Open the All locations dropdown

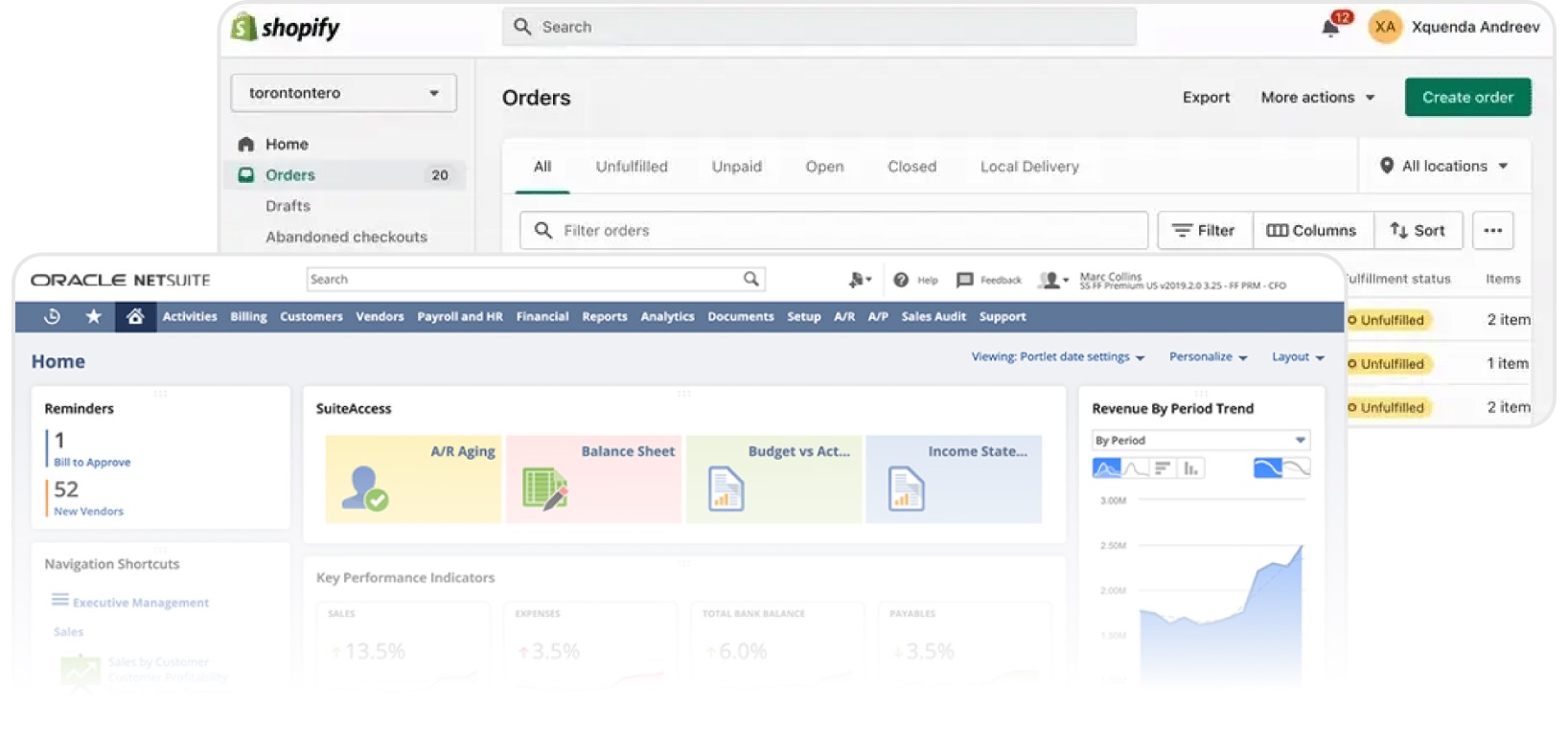pos(1444,166)
